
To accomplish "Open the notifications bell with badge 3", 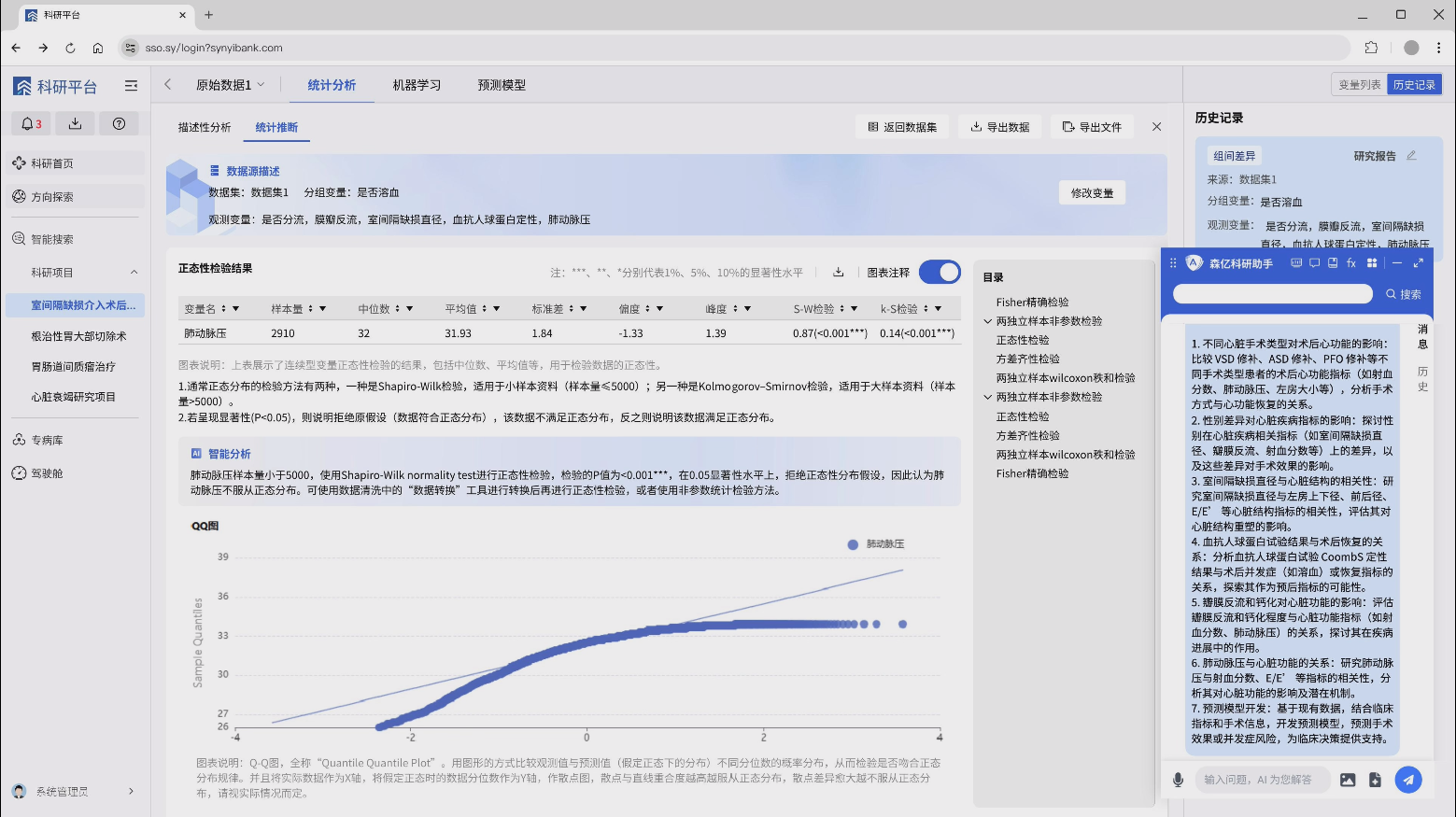I will [x=32, y=123].
